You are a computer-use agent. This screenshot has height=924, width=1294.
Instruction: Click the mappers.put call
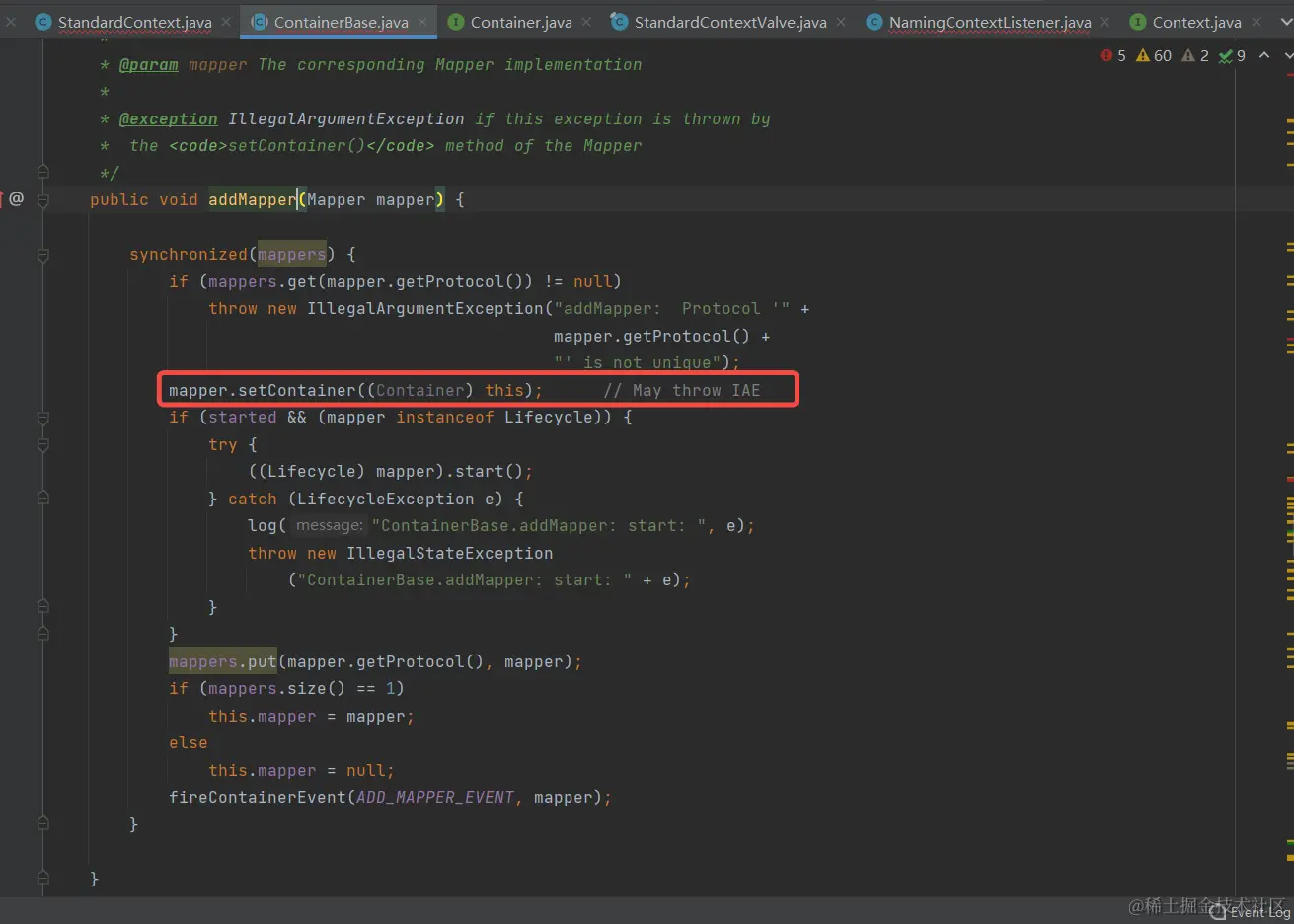click(222, 662)
